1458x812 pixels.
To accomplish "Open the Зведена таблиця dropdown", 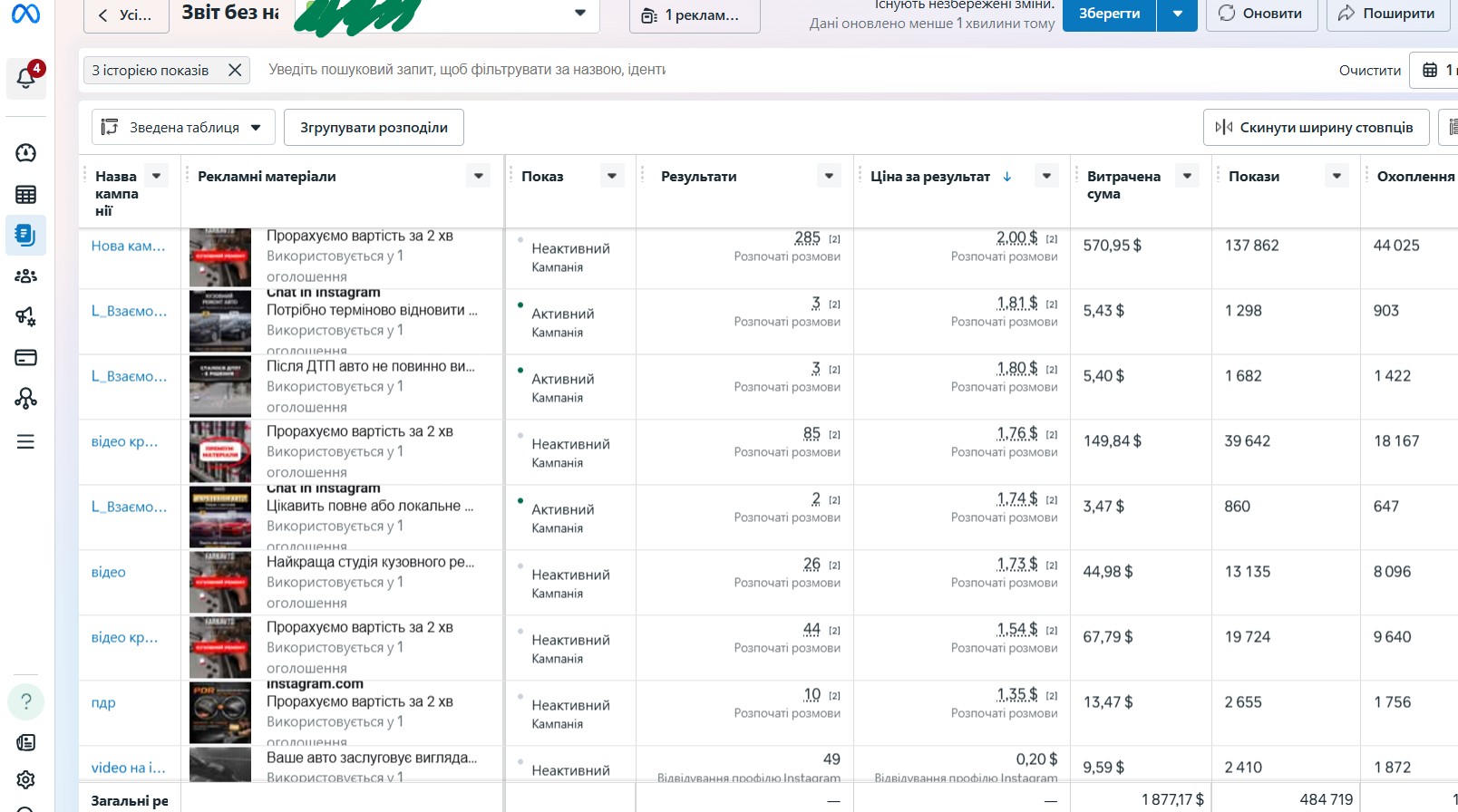I will coord(181,127).
